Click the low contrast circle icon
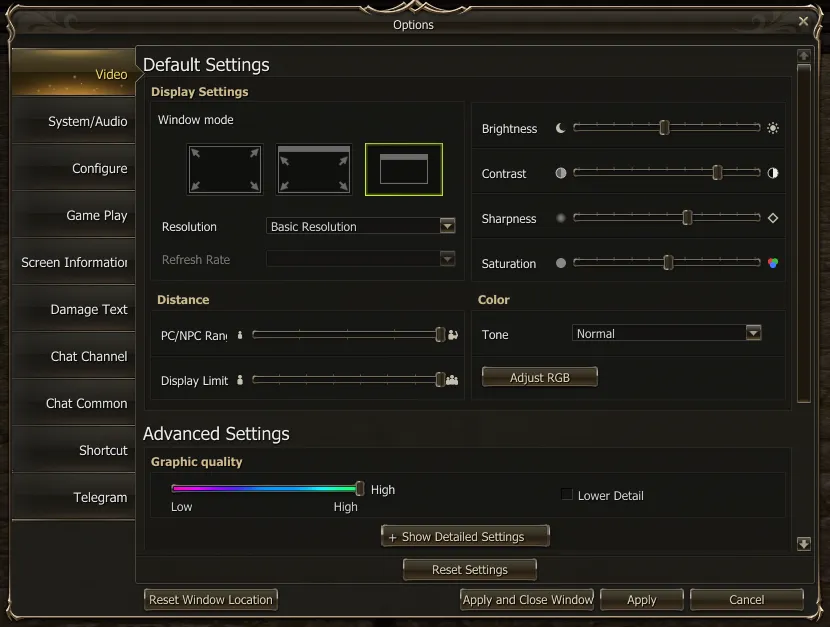 coord(561,173)
